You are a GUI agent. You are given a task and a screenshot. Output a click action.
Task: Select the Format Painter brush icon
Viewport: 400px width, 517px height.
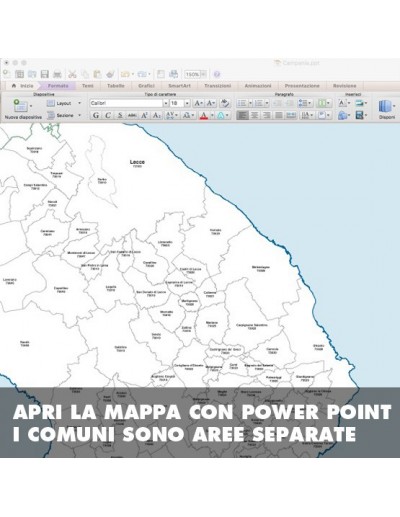[x=111, y=74]
